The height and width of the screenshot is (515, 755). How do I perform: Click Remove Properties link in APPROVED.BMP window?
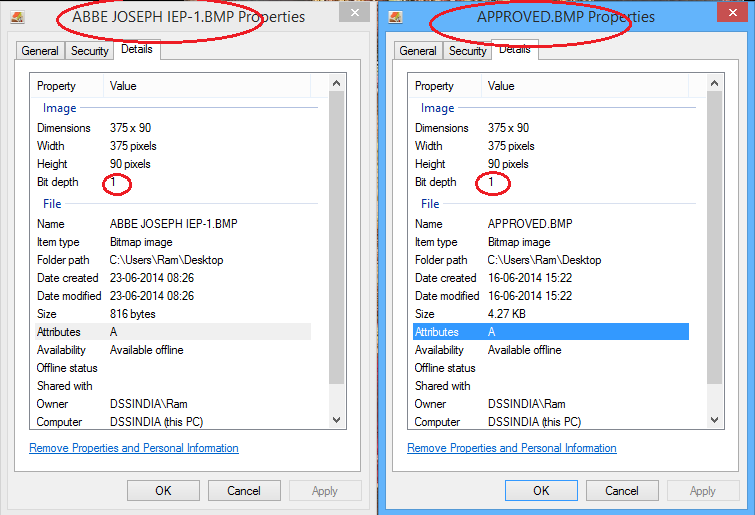[512, 448]
